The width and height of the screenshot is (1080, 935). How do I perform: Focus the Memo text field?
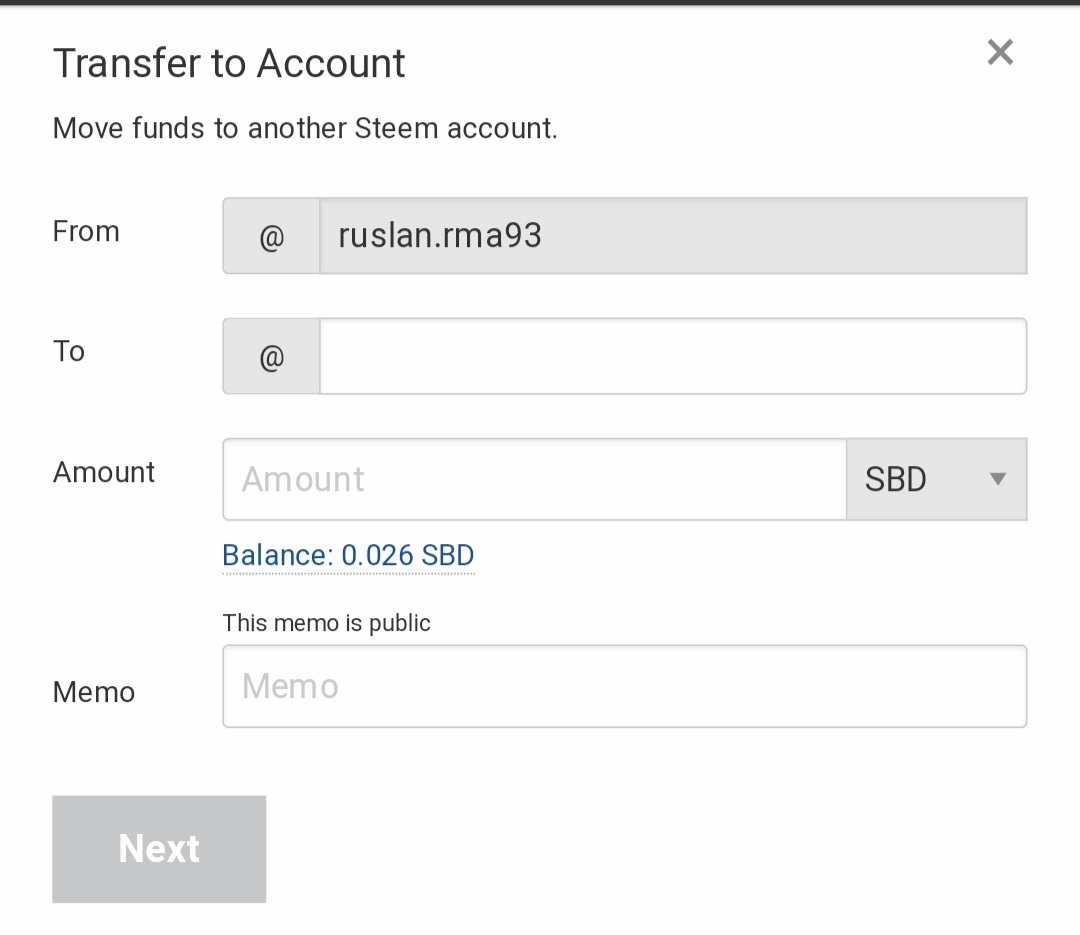[624, 686]
